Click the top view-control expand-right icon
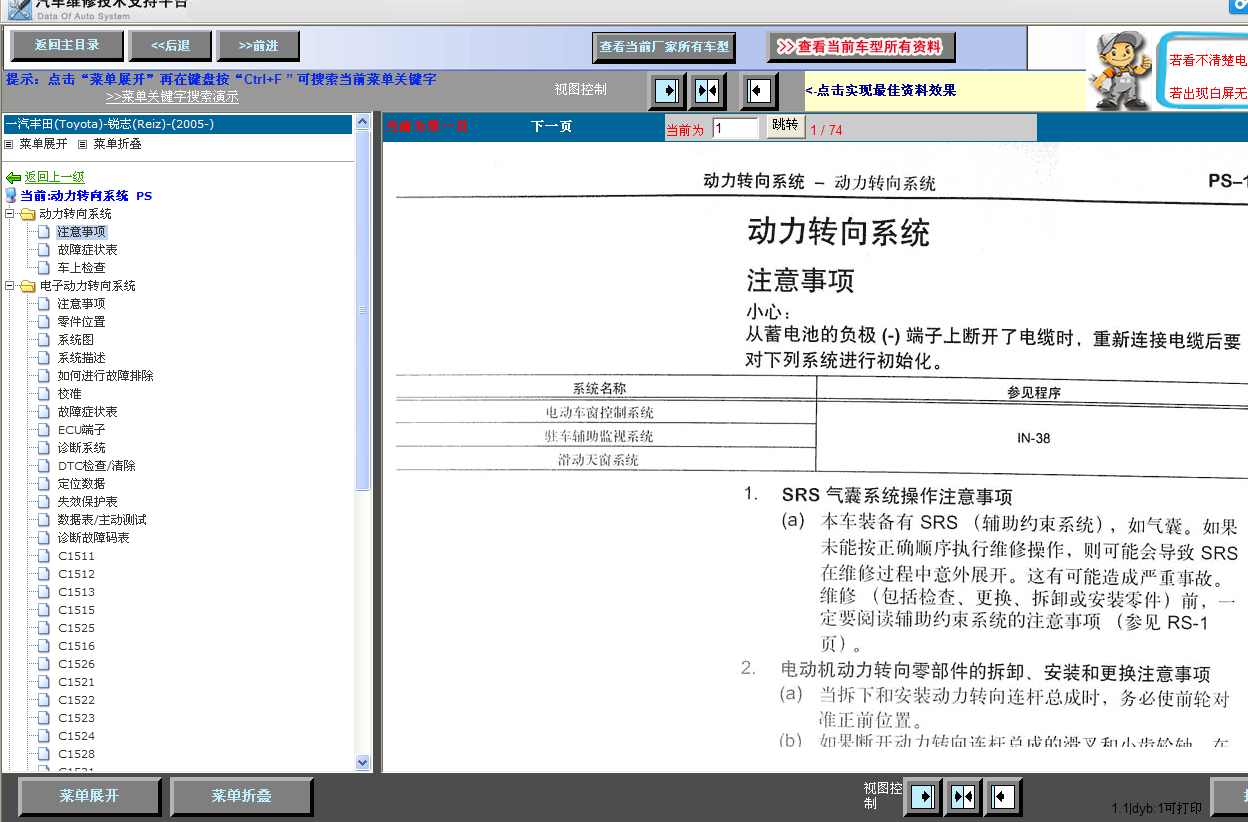The height and width of the screenshot is (822, 1248). tap(667, 91)
